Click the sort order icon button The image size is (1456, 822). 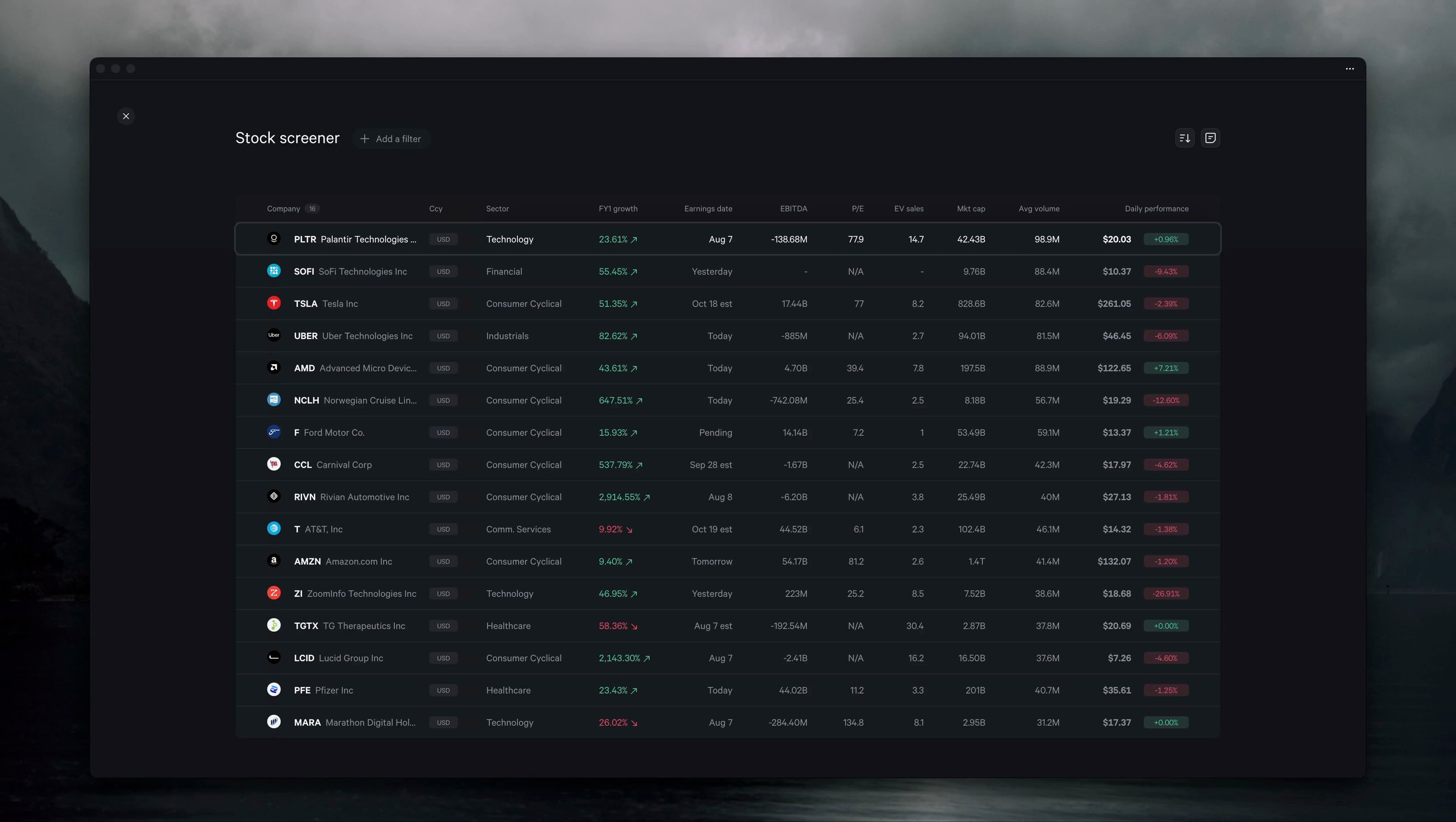(x=1185, y=138)
